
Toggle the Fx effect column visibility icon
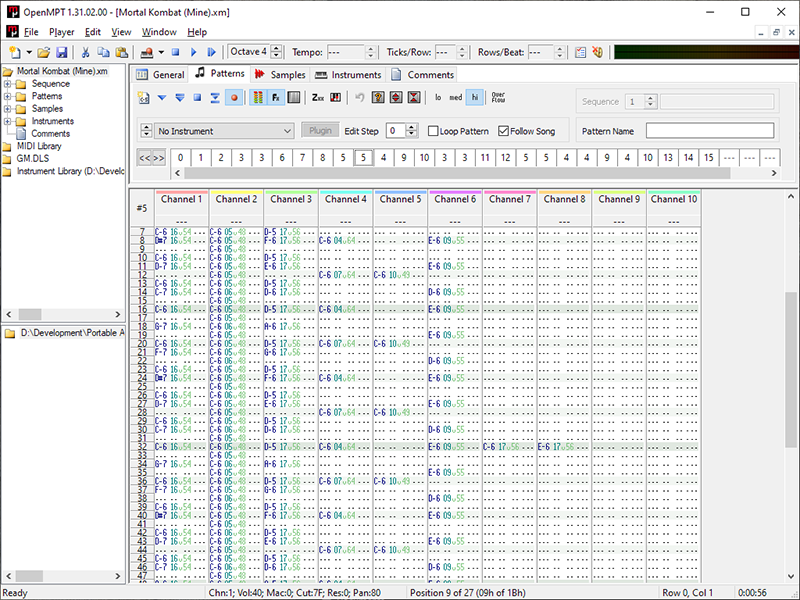point(275,97)
